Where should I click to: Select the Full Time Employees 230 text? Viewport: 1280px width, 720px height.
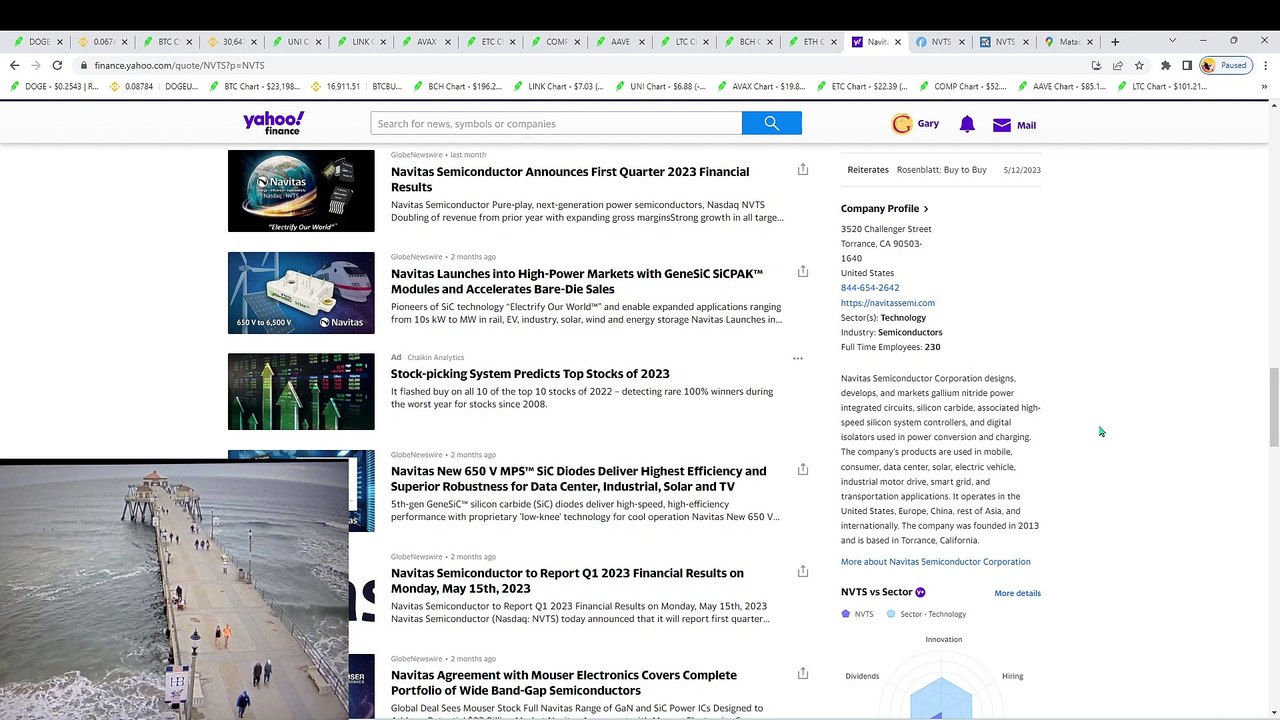coord(890,347)
